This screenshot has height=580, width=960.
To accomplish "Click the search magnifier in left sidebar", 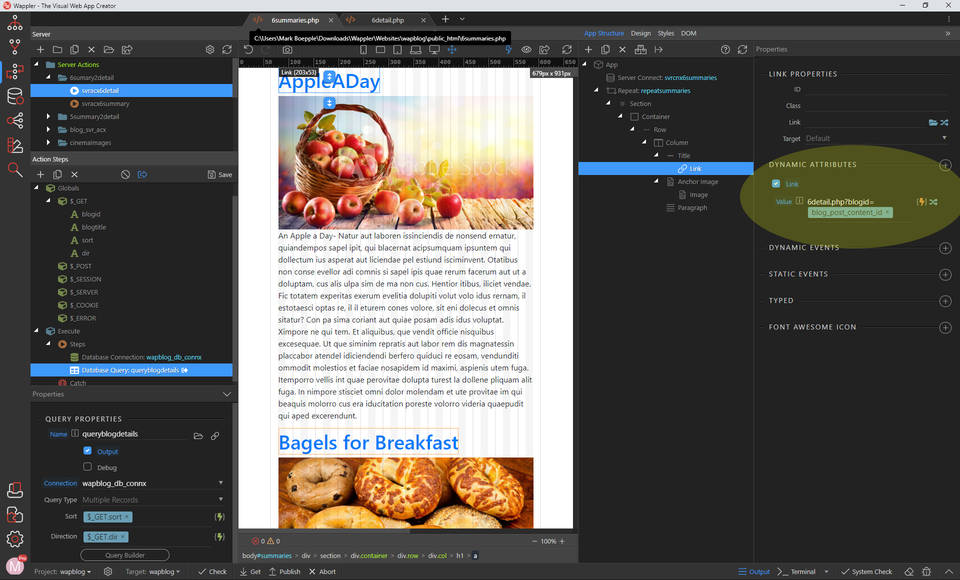I will 15,170.
